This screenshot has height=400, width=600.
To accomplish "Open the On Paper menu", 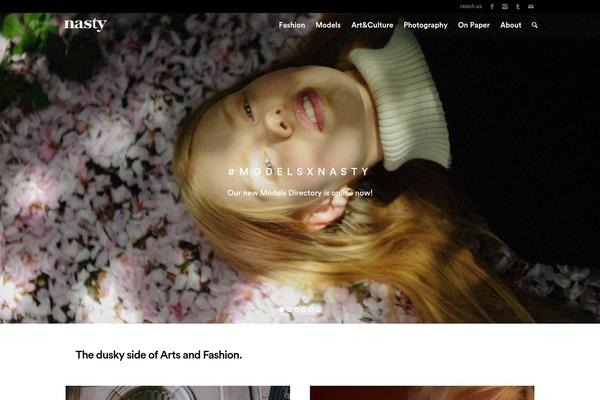I will tap(474, 25).
